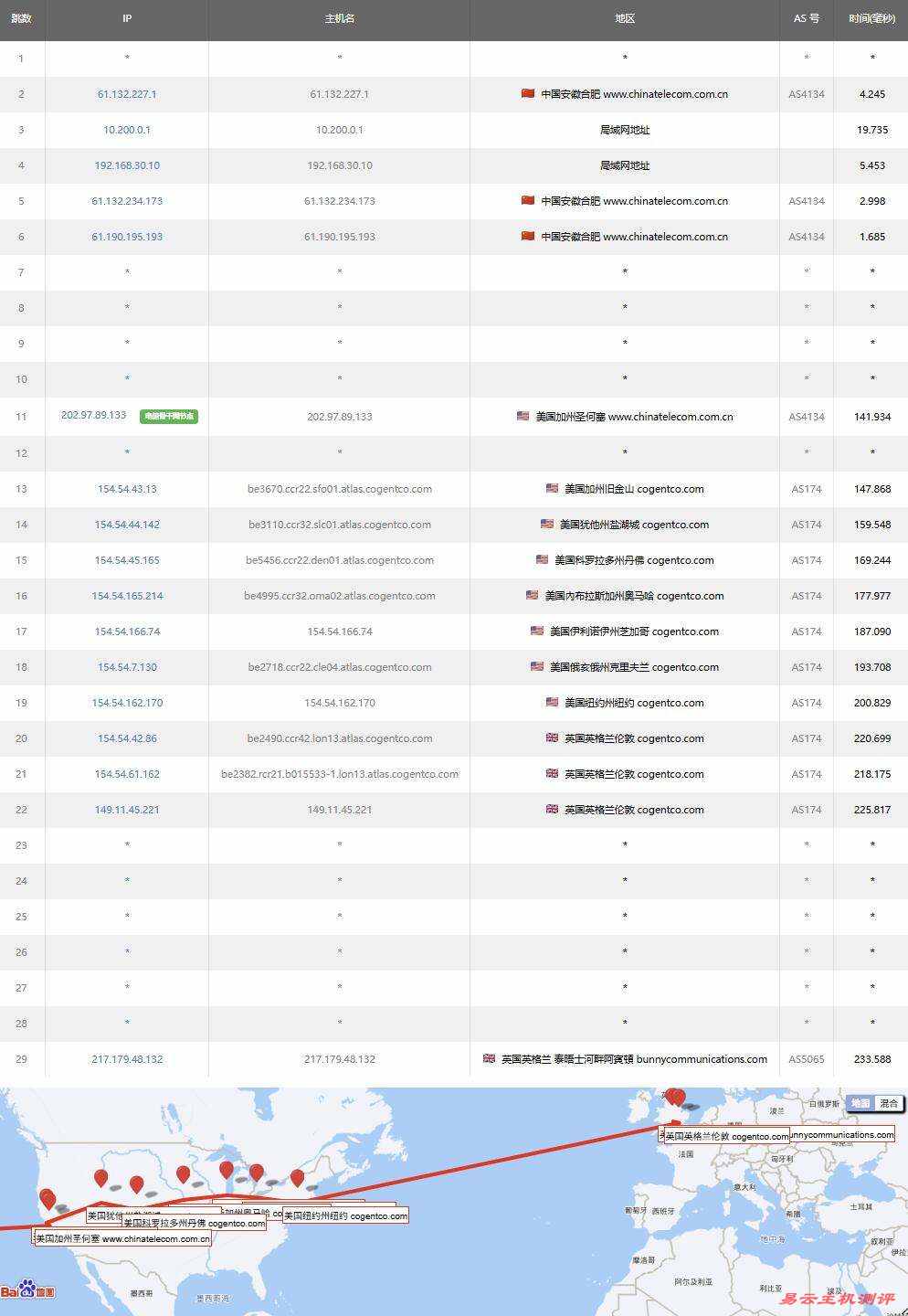Viewport: 908px width, 1316px height.
Task: Click the UK flag in the 154.54.42.86 row
Action: tap(552, 738)
